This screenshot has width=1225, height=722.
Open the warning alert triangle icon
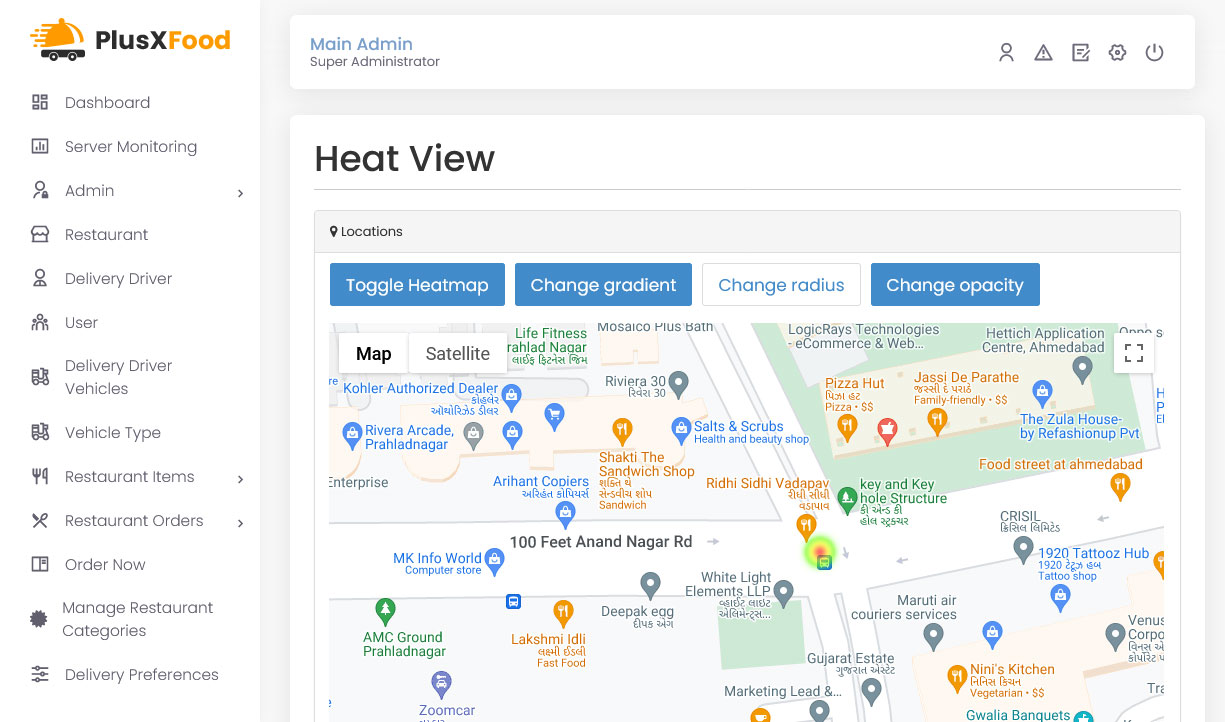pyautogui.click(x=1043, y=53)
